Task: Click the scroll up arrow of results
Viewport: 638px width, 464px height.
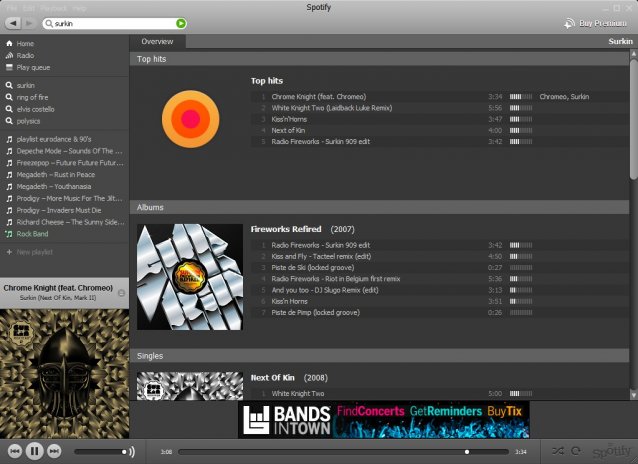Action: click(634, 53)
